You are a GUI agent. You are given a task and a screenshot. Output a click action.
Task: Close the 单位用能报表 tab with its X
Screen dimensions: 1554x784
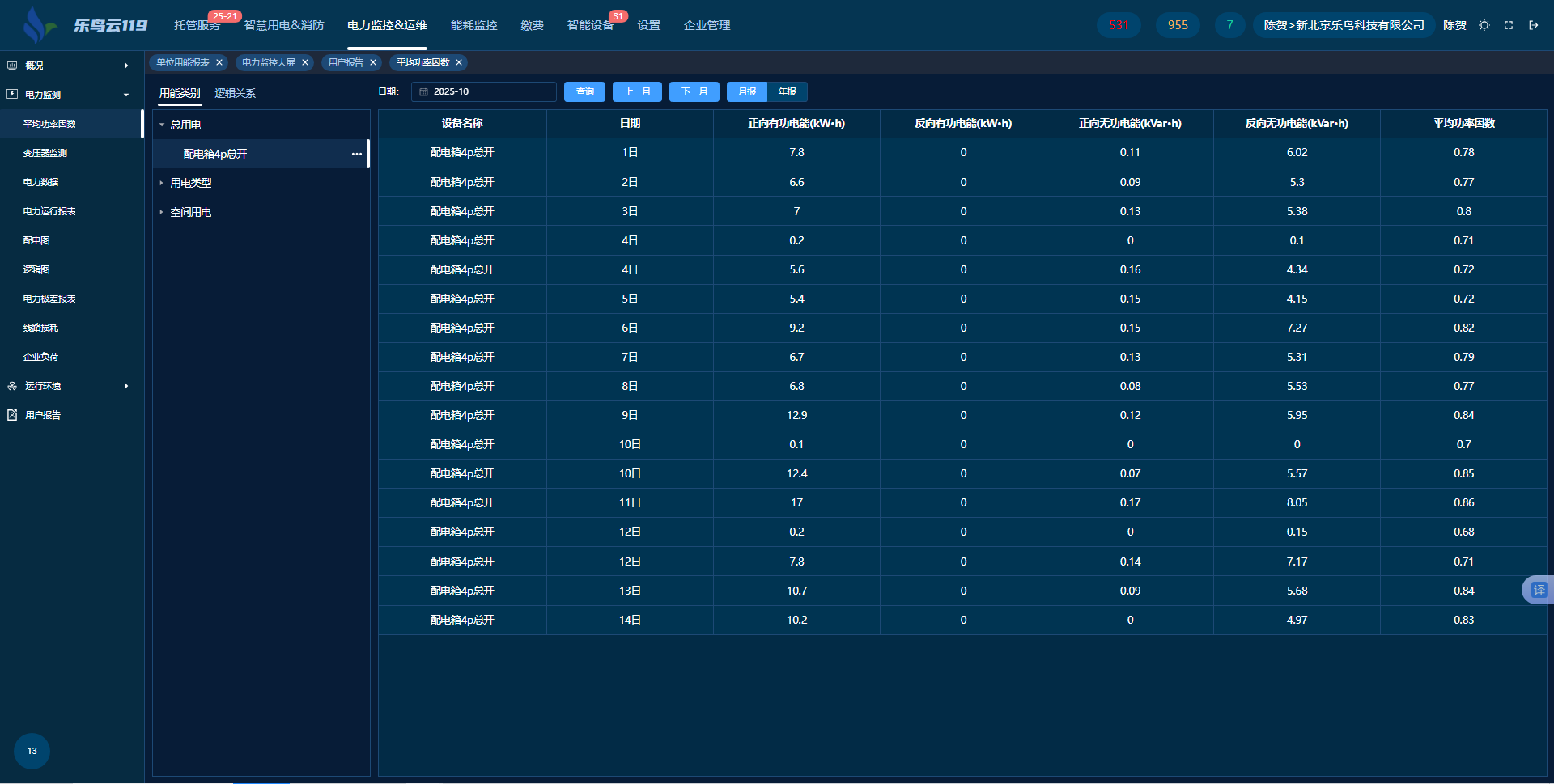tap(219, 62)
